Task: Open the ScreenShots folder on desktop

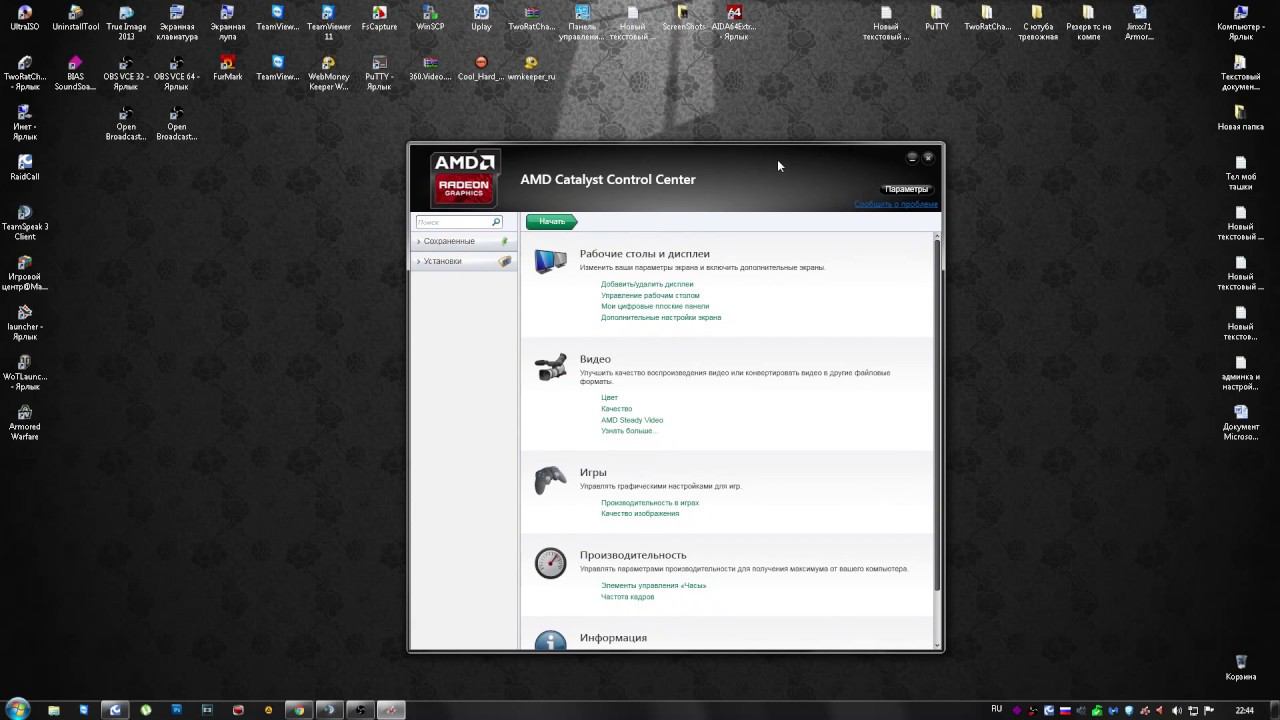Action: click(683, 18)
